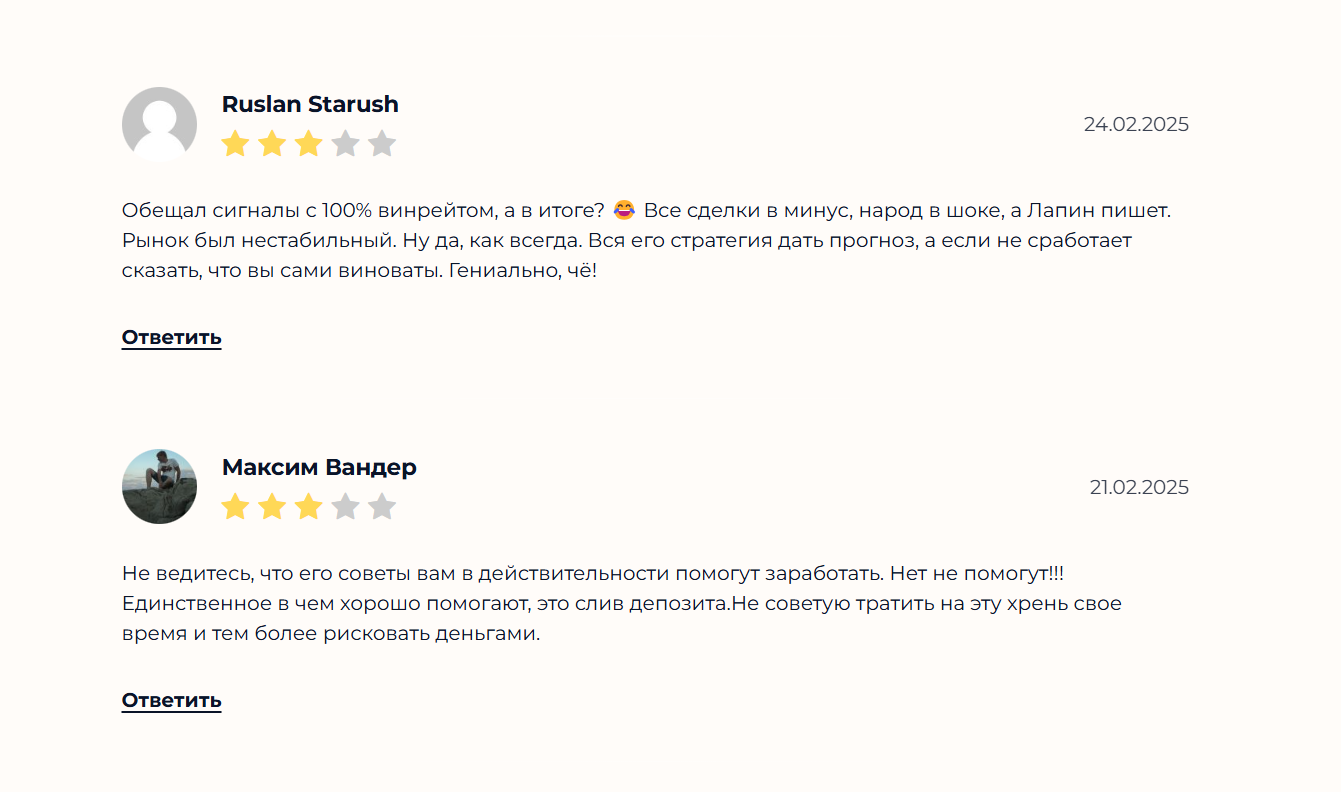The image size is (1341, 792).
Task: Click the 24.02.2025 review date
Action: point(1136,124)
